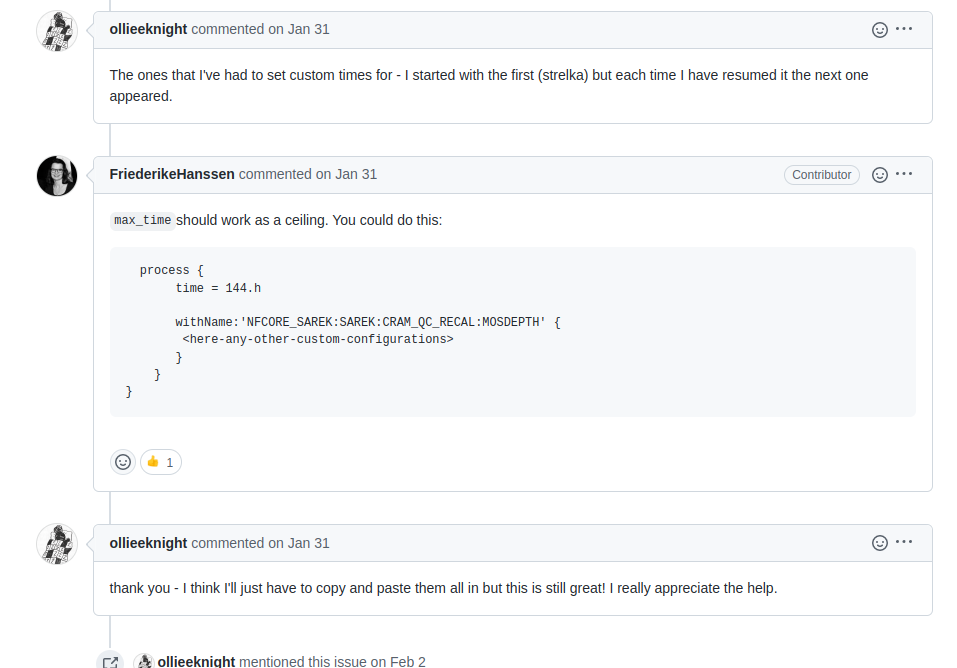Toggle the thumbs-up reaction on FriederikeHanssen's comment
Viewport: 957px width, 668px height.
160,461
